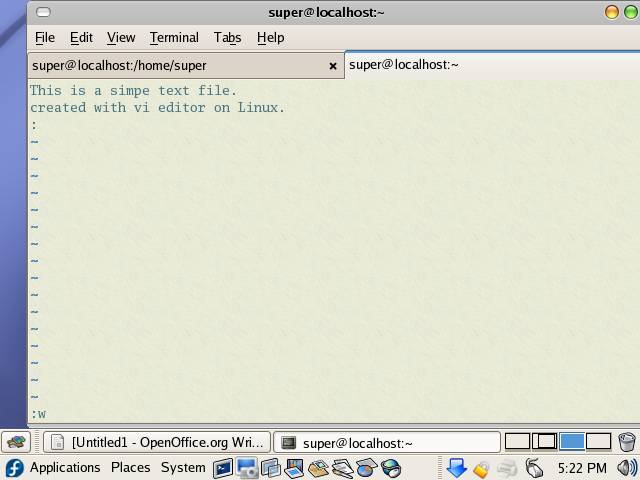Click the show desktop icon

coord(16,442)
